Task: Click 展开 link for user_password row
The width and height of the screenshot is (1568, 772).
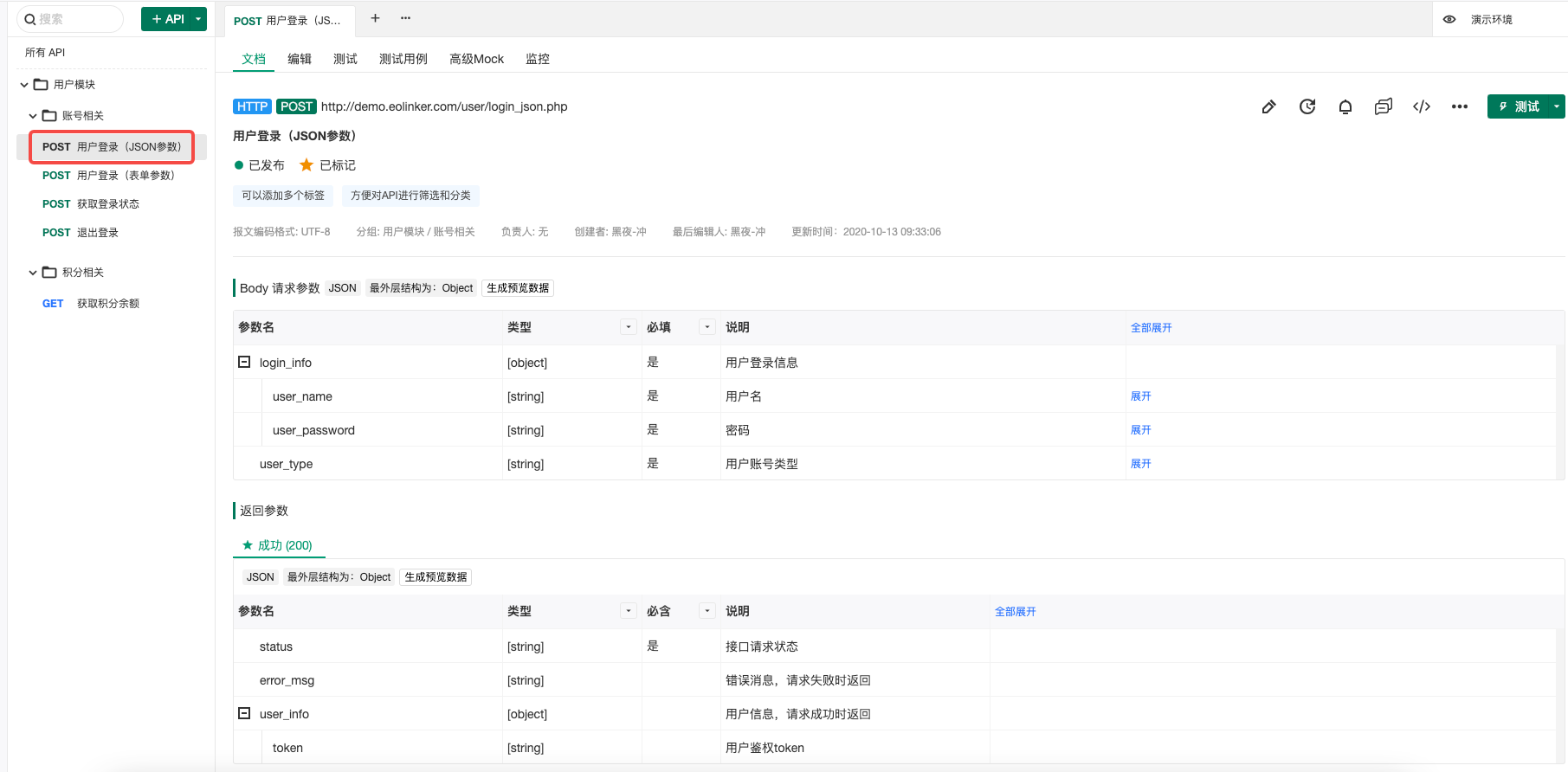Action: pos(1140,429)
